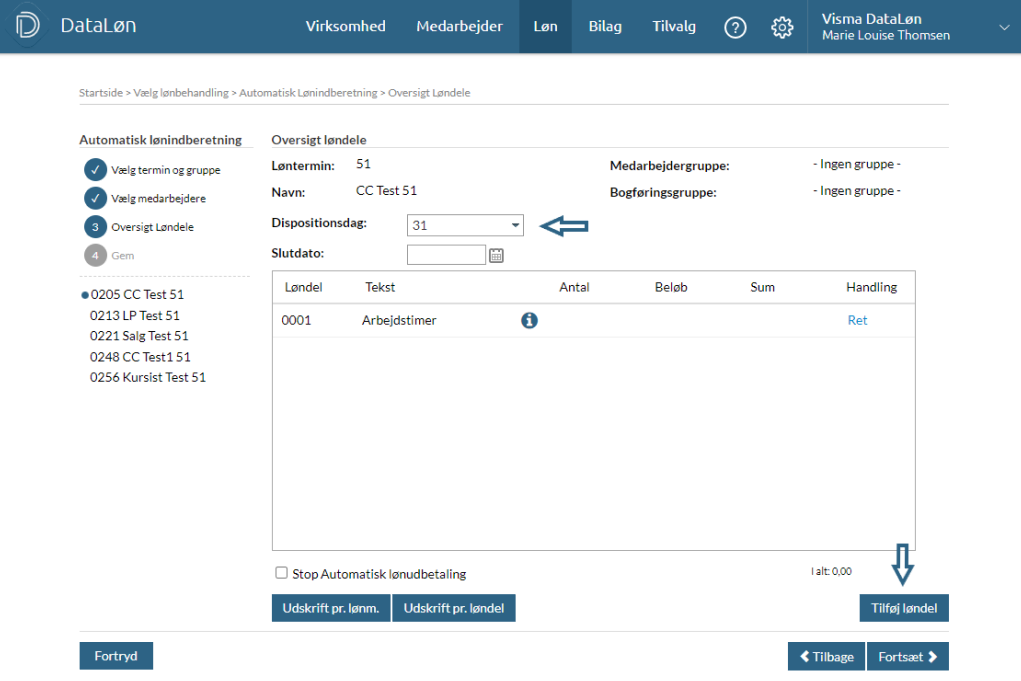The width and height of the screenshot is (1021, 681).
Task: Click the Tekst column header
Action: [380, 287]
